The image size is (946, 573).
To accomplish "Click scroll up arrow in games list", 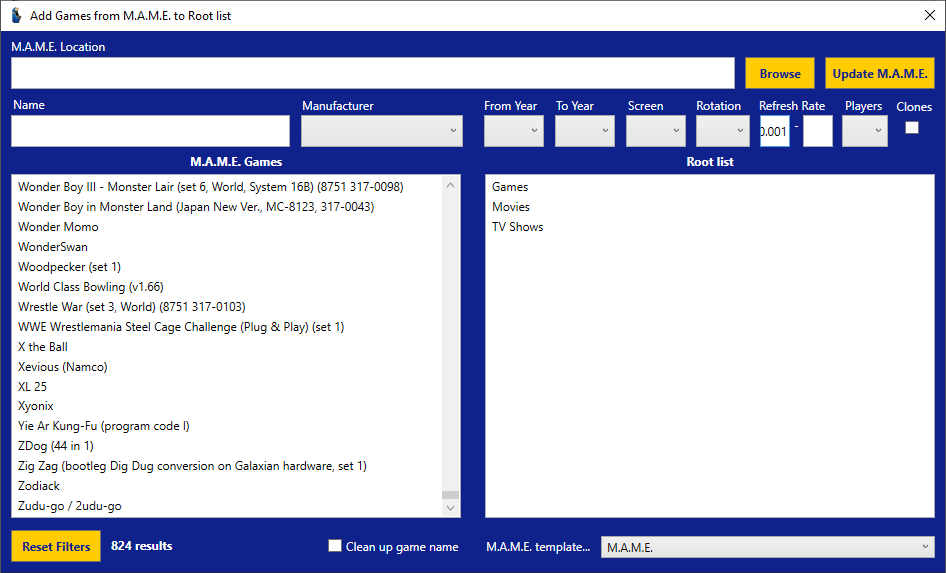I will point(450,185).
